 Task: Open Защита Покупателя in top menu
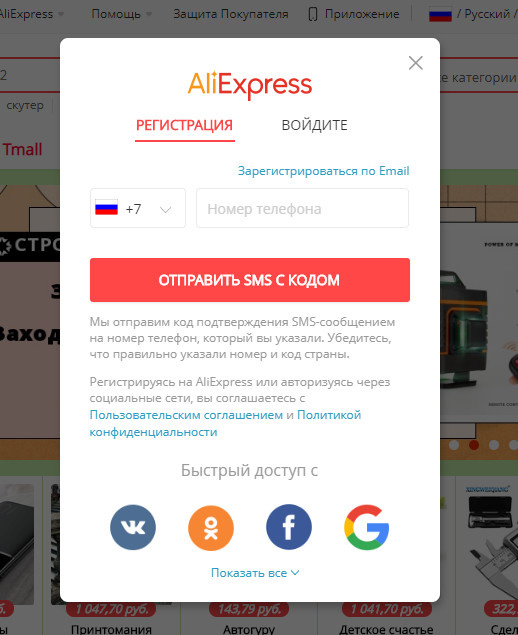point(231,14)
